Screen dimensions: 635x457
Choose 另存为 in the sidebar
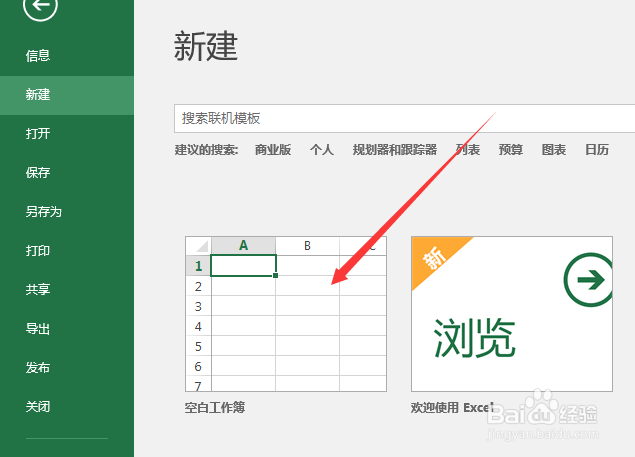coord(43,211)
